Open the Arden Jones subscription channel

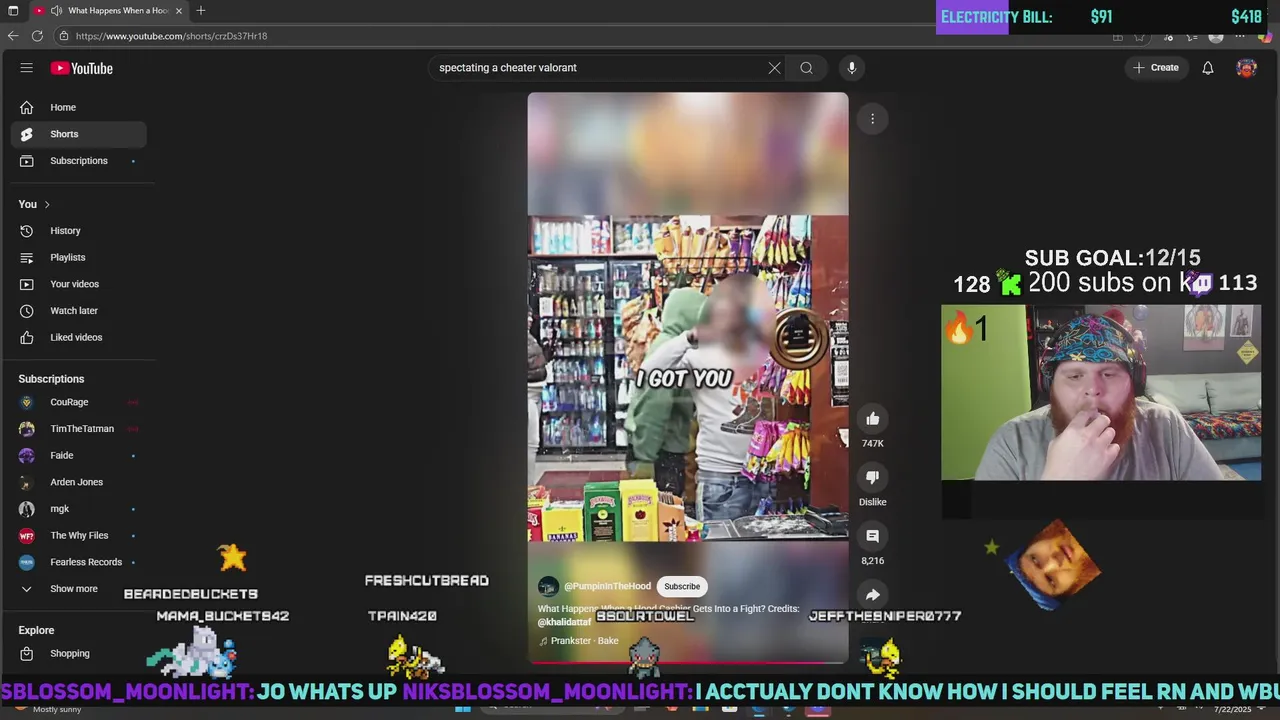(79, 482)
